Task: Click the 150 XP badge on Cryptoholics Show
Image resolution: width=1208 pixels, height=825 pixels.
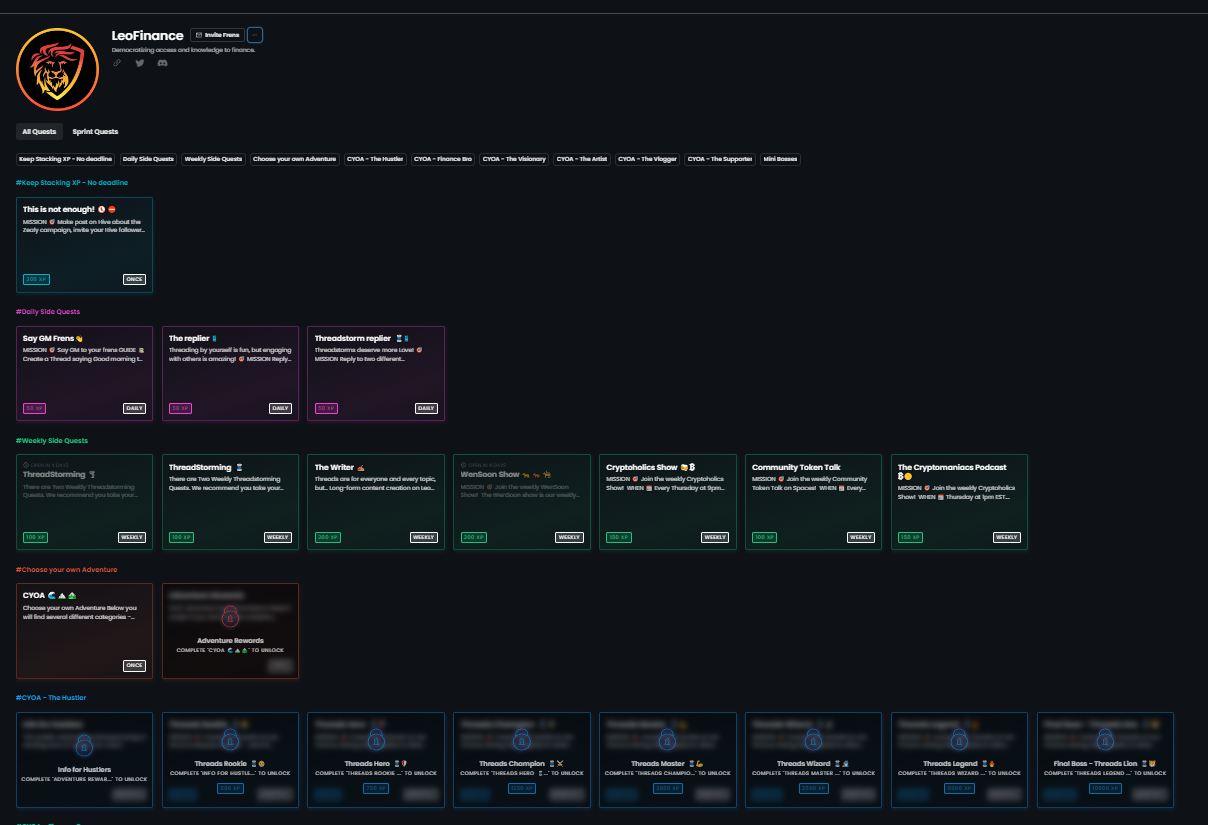Action: (x=619, y=537)
